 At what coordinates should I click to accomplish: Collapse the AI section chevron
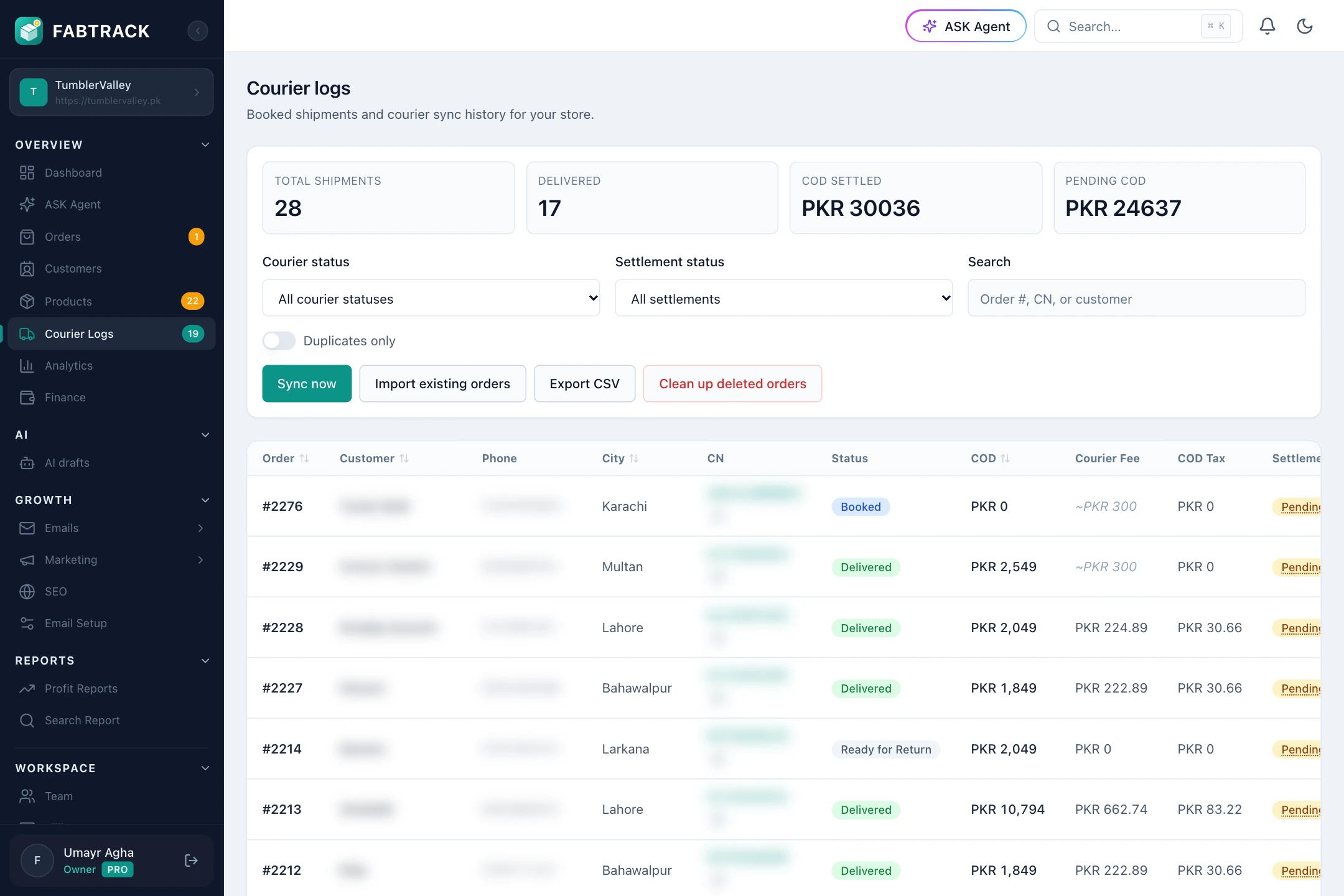(x=205, y=435)
